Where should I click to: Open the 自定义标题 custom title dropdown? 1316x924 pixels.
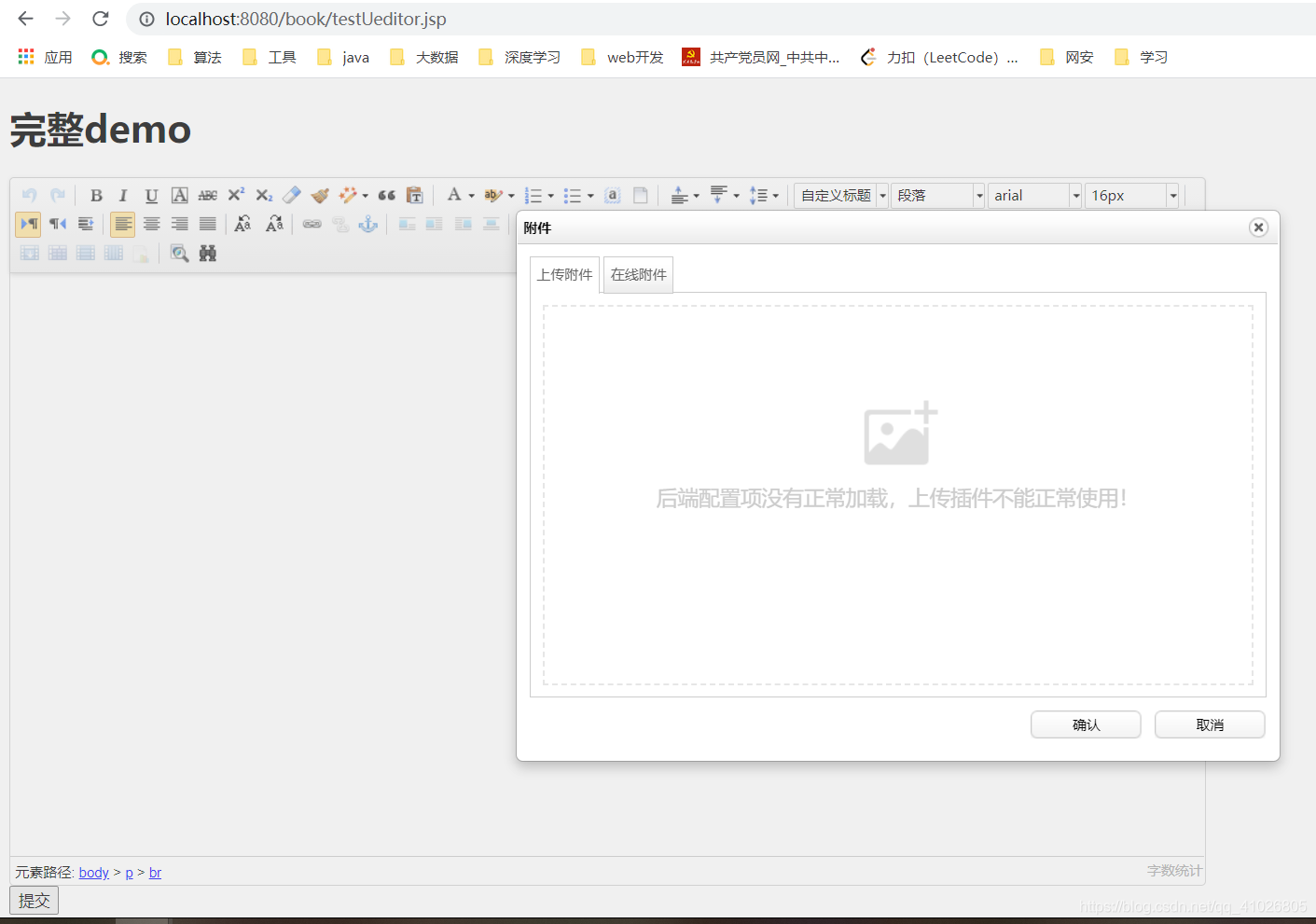point(841,196)
